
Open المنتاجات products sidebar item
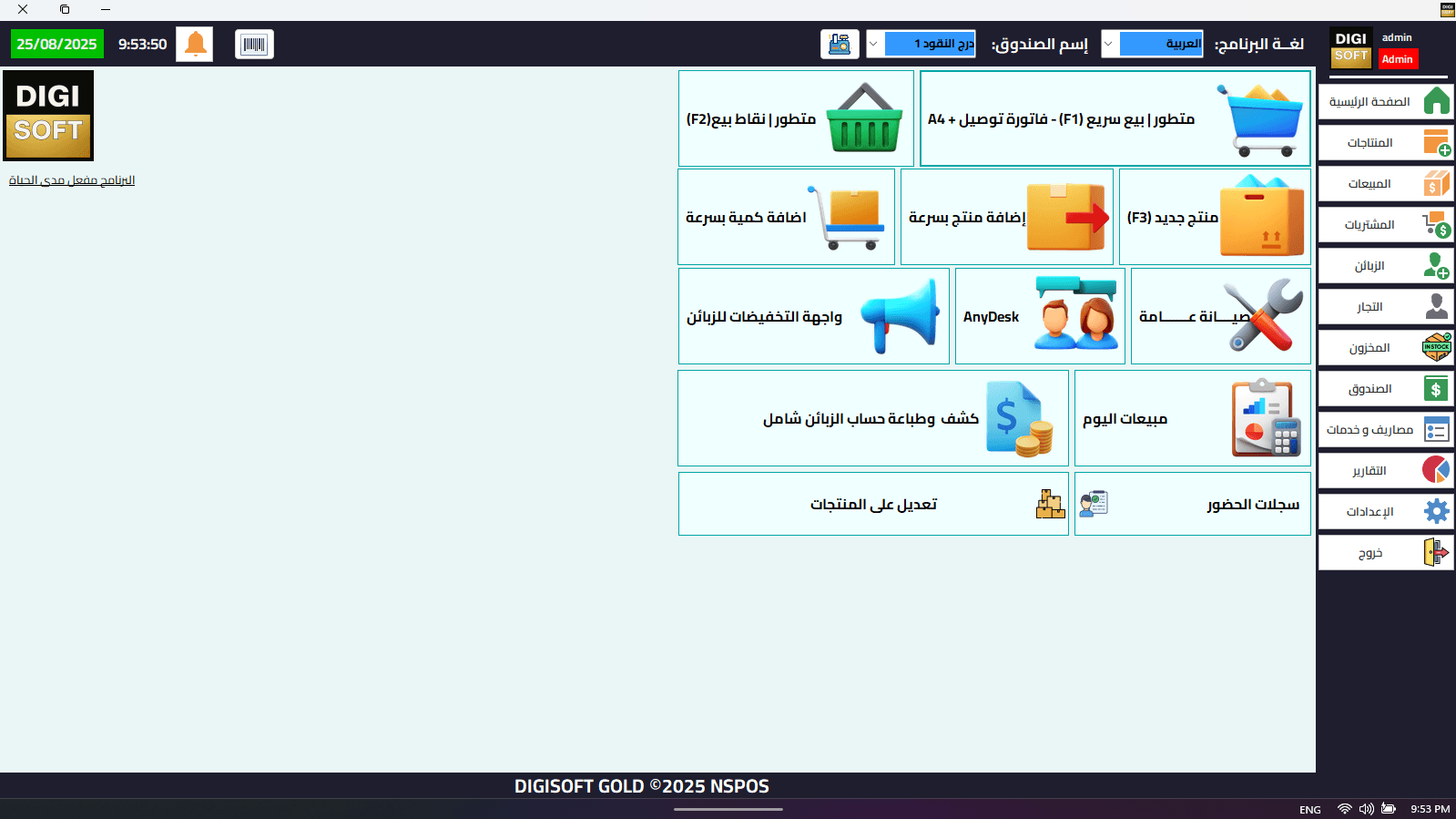pos(1386,142)
